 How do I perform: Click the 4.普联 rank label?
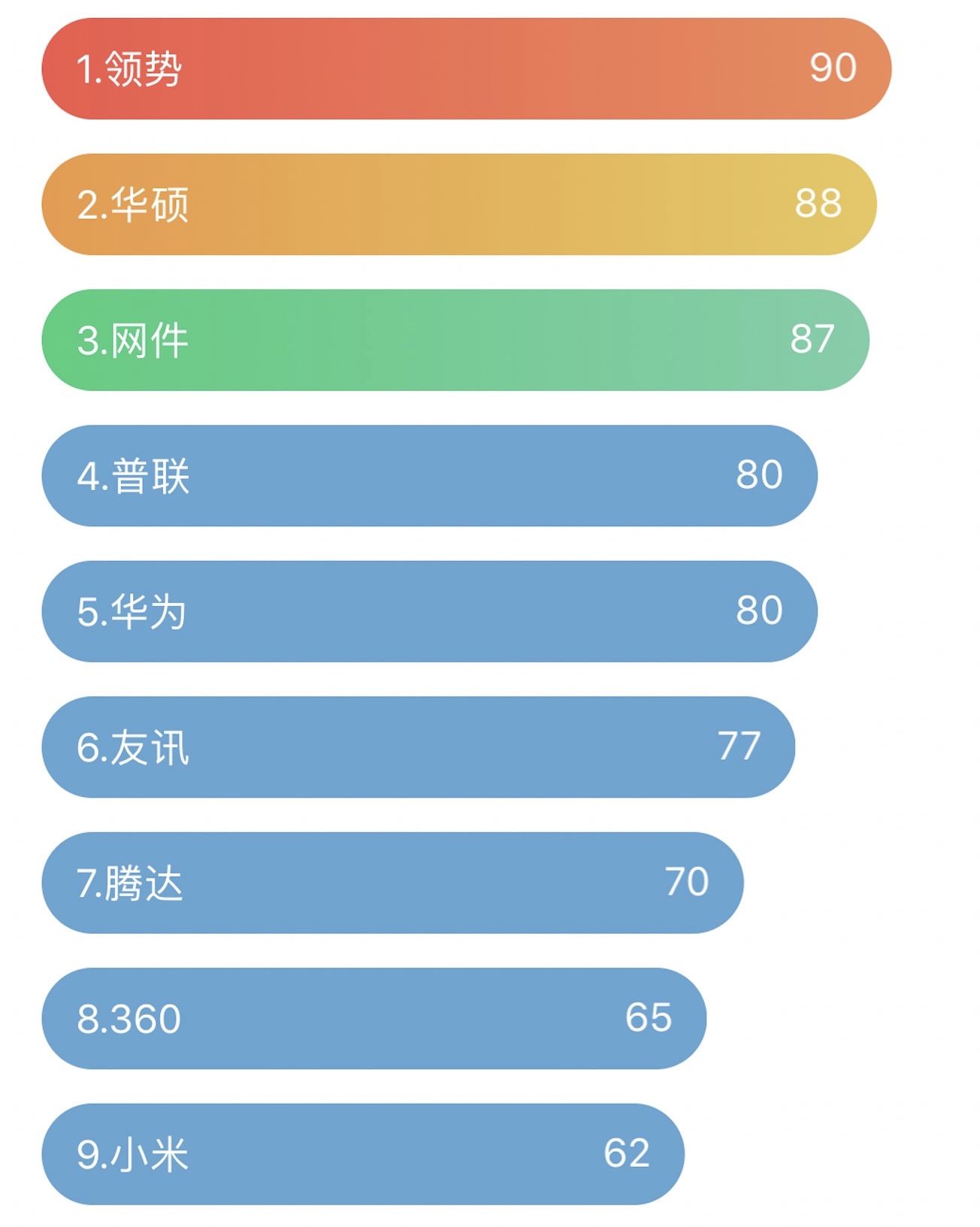point(133,476)
